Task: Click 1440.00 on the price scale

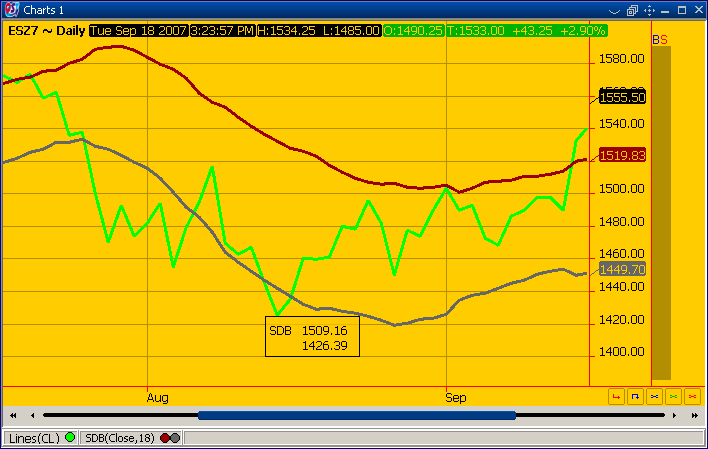Action: (621, 287)
